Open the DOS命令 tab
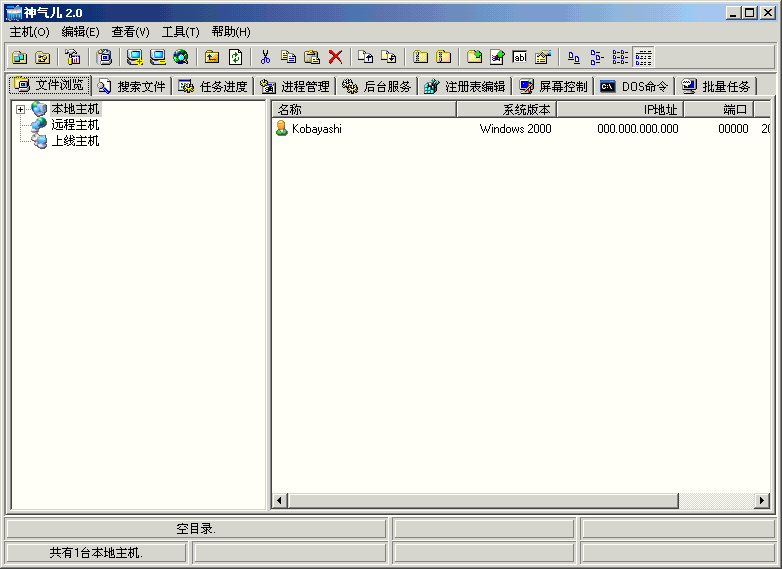782x569 pixels. click(635, 87)
